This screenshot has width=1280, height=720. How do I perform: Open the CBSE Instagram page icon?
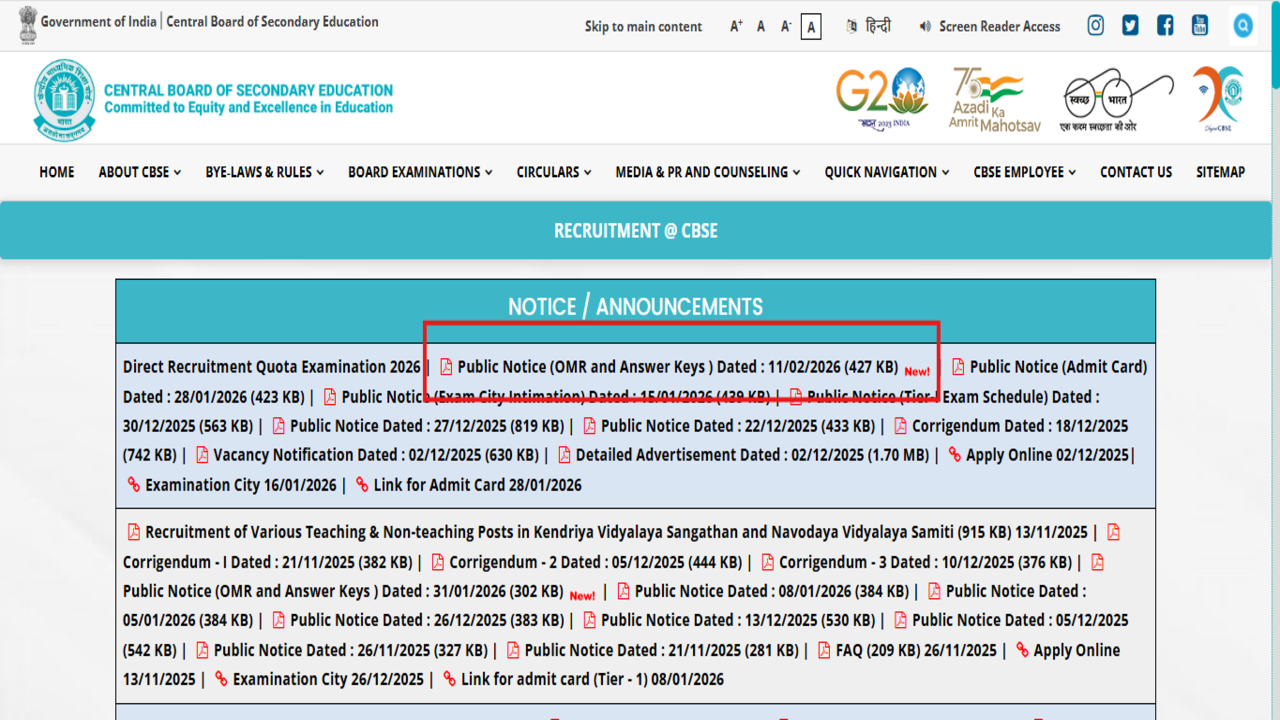click(1095, 26)
